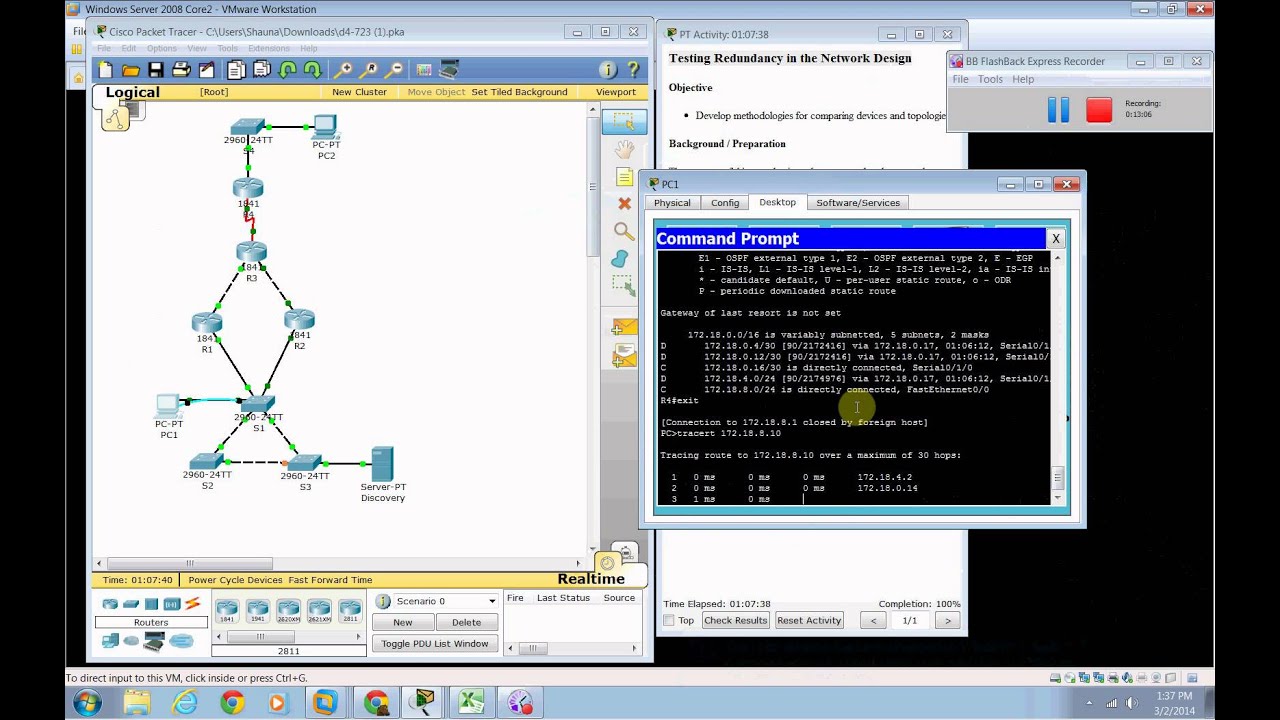
Task: Open Google Chrome from the taskbar
Action: tap(232, 703)
